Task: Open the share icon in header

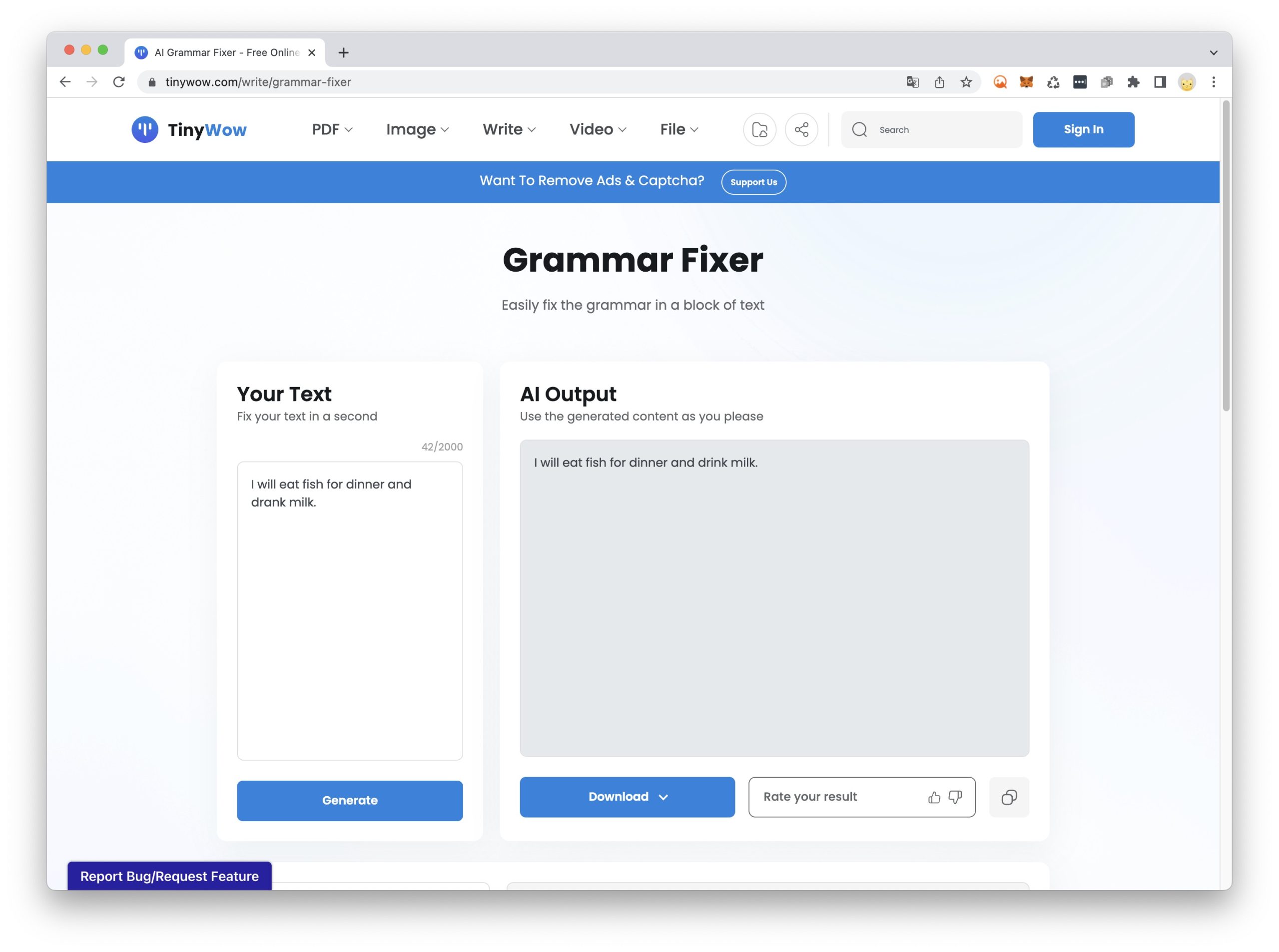Action: pyautogui.click(x=801, y=130)
